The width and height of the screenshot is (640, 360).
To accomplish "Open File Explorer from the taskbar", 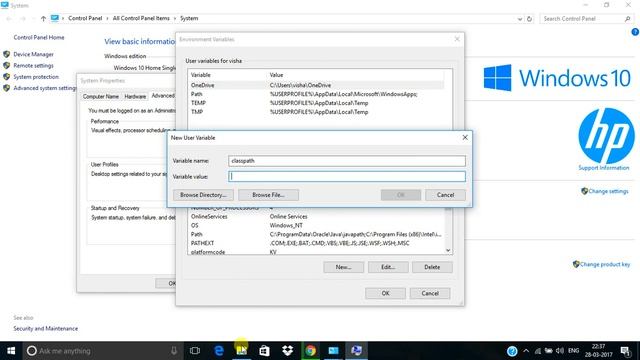I will tap(242, 351).
